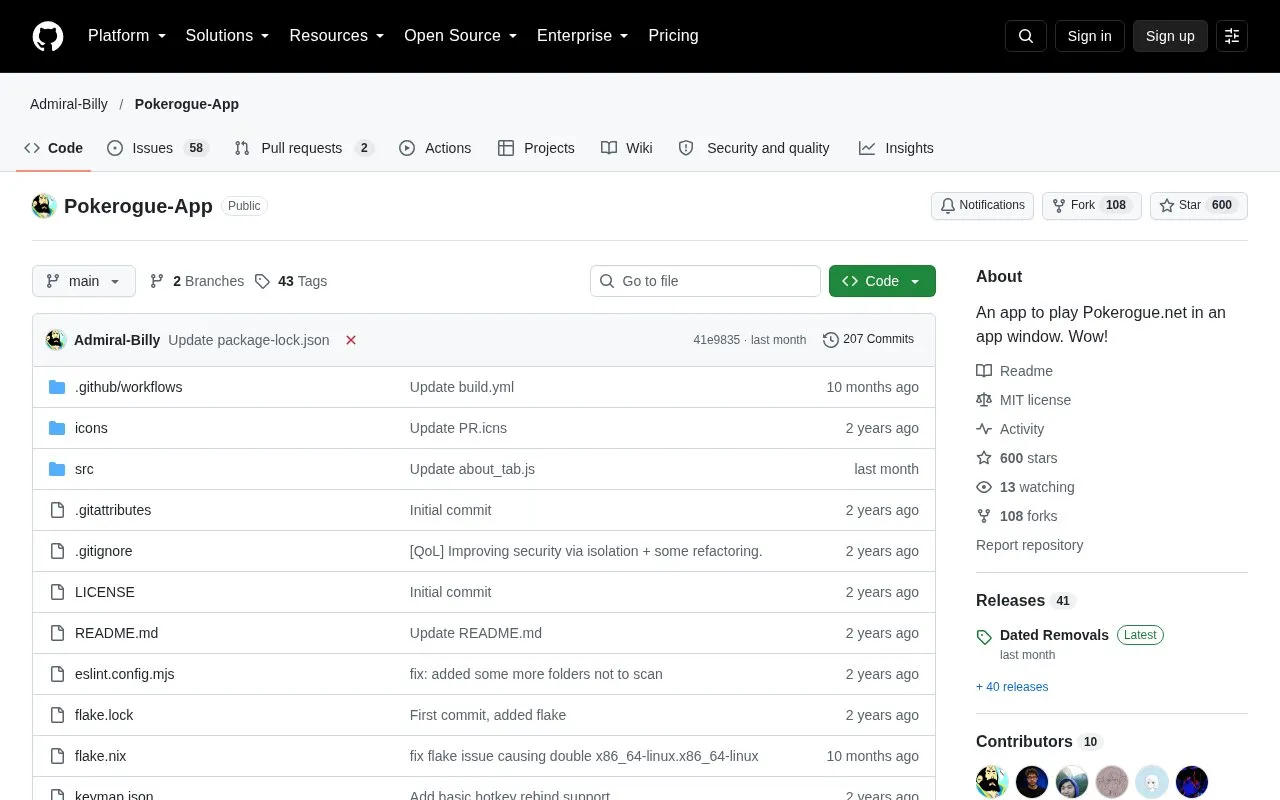Click the first contributor avatar

coord(992,782)
